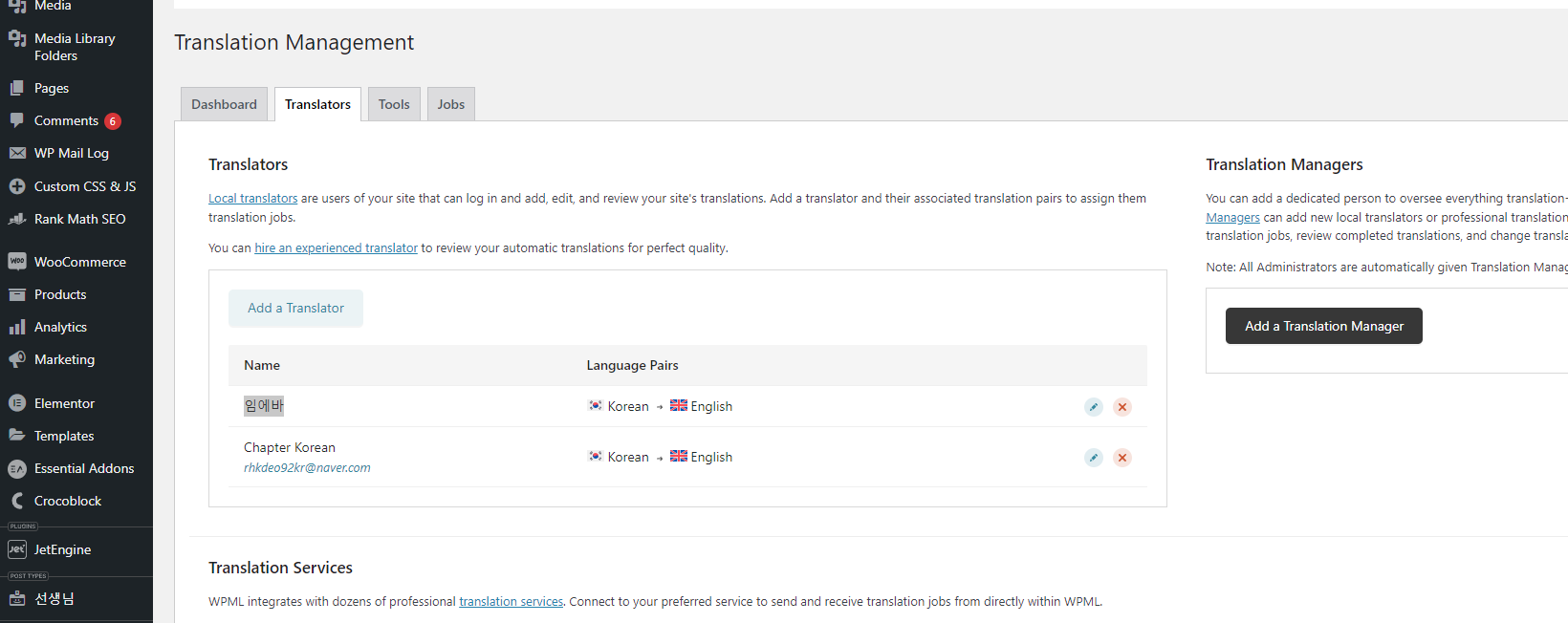The image size is (1568, 623).
Task: Click the Add a Translator button
Action: (295, 308)
